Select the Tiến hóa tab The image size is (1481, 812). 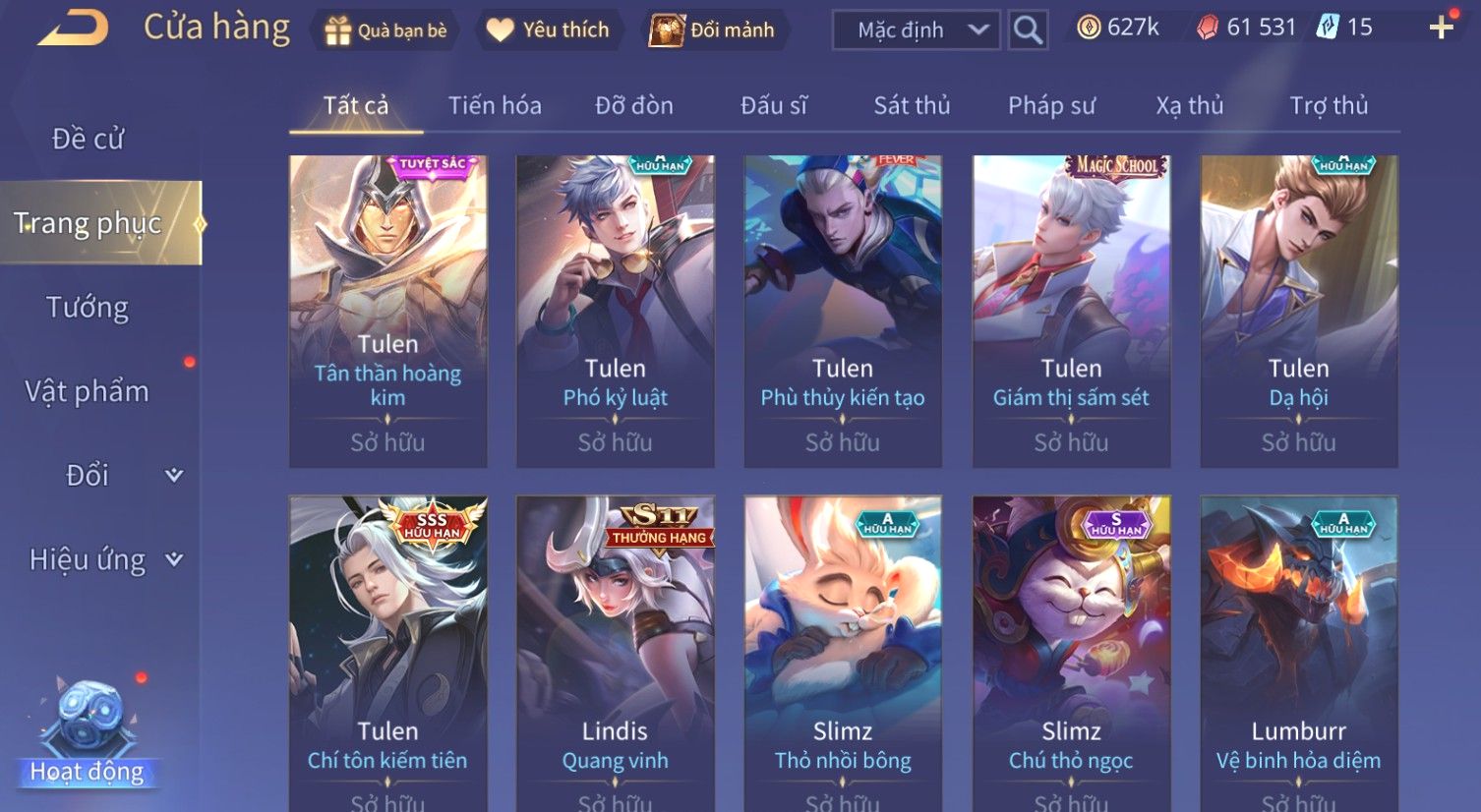coord(495,105)
